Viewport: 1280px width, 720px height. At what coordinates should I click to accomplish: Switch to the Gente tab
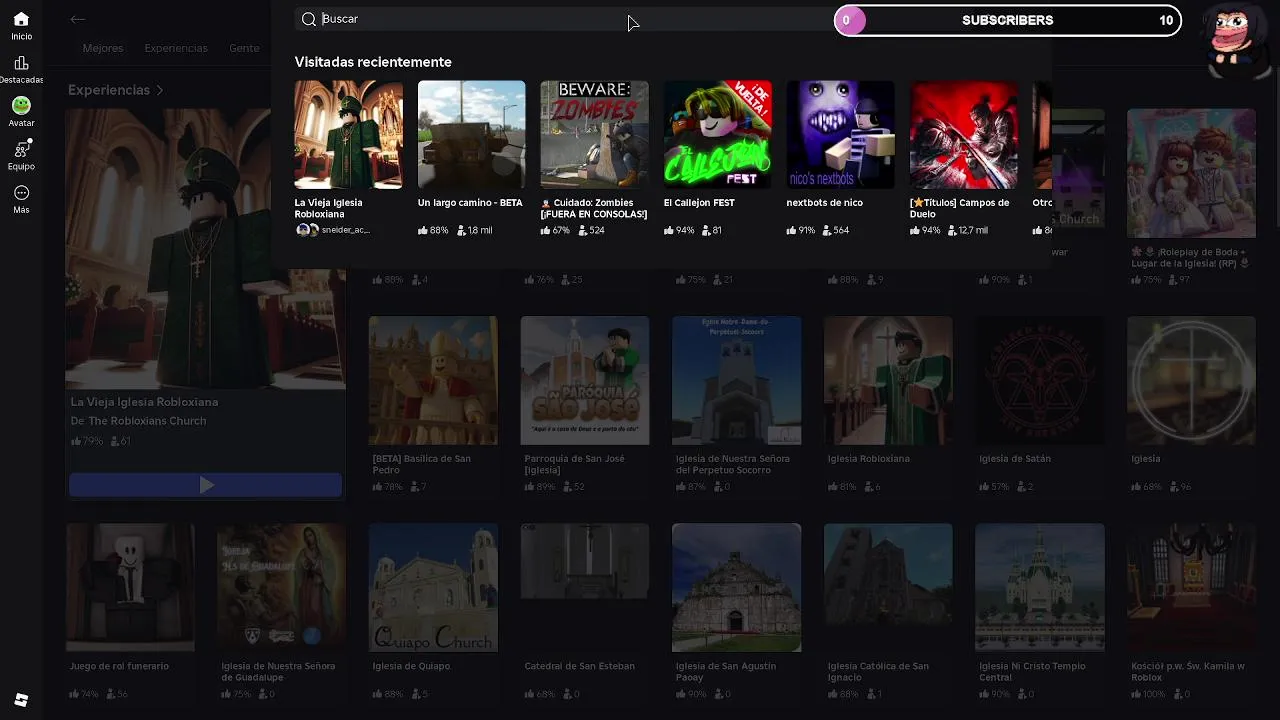244,48
